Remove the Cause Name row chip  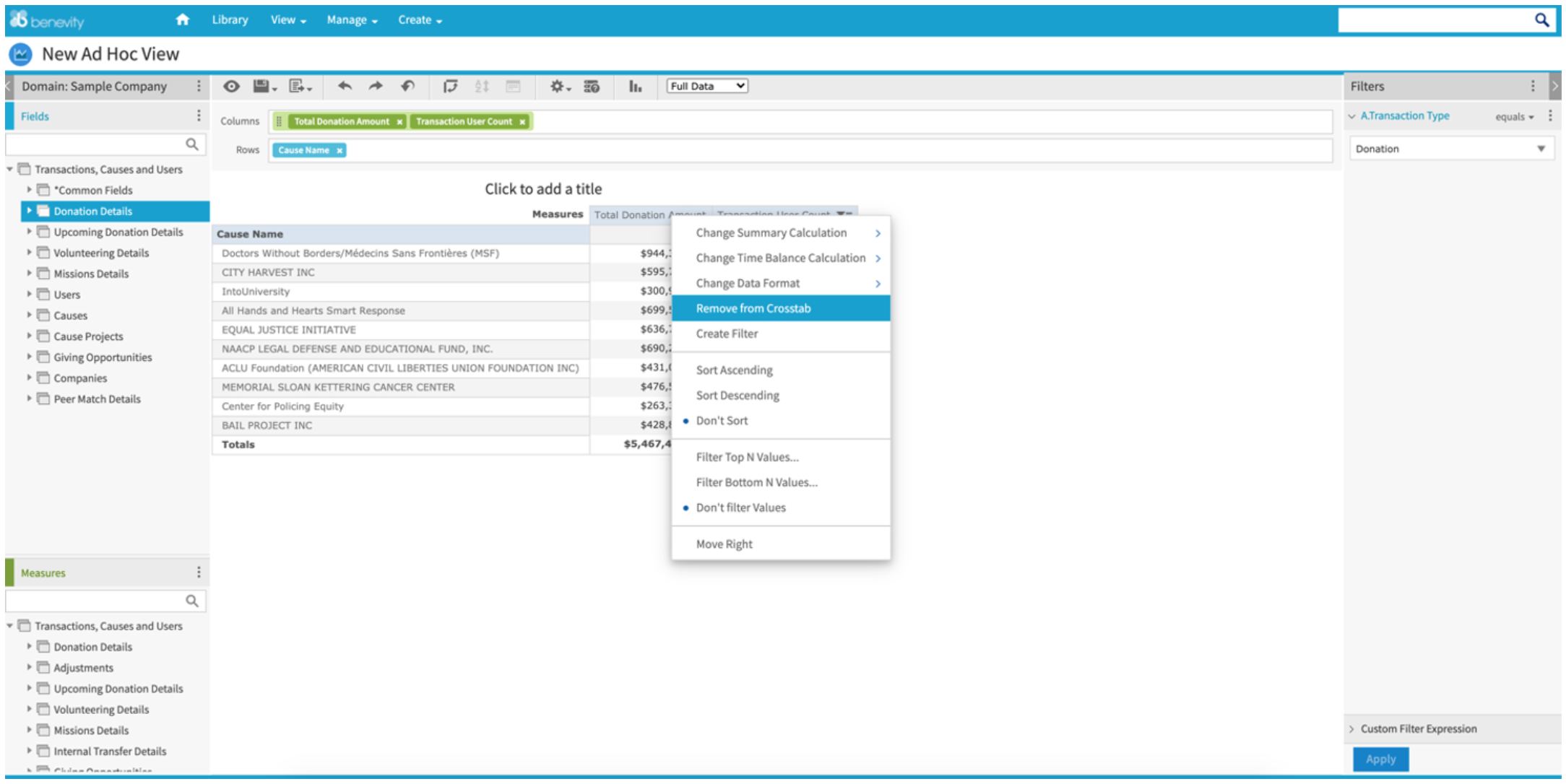339,150
